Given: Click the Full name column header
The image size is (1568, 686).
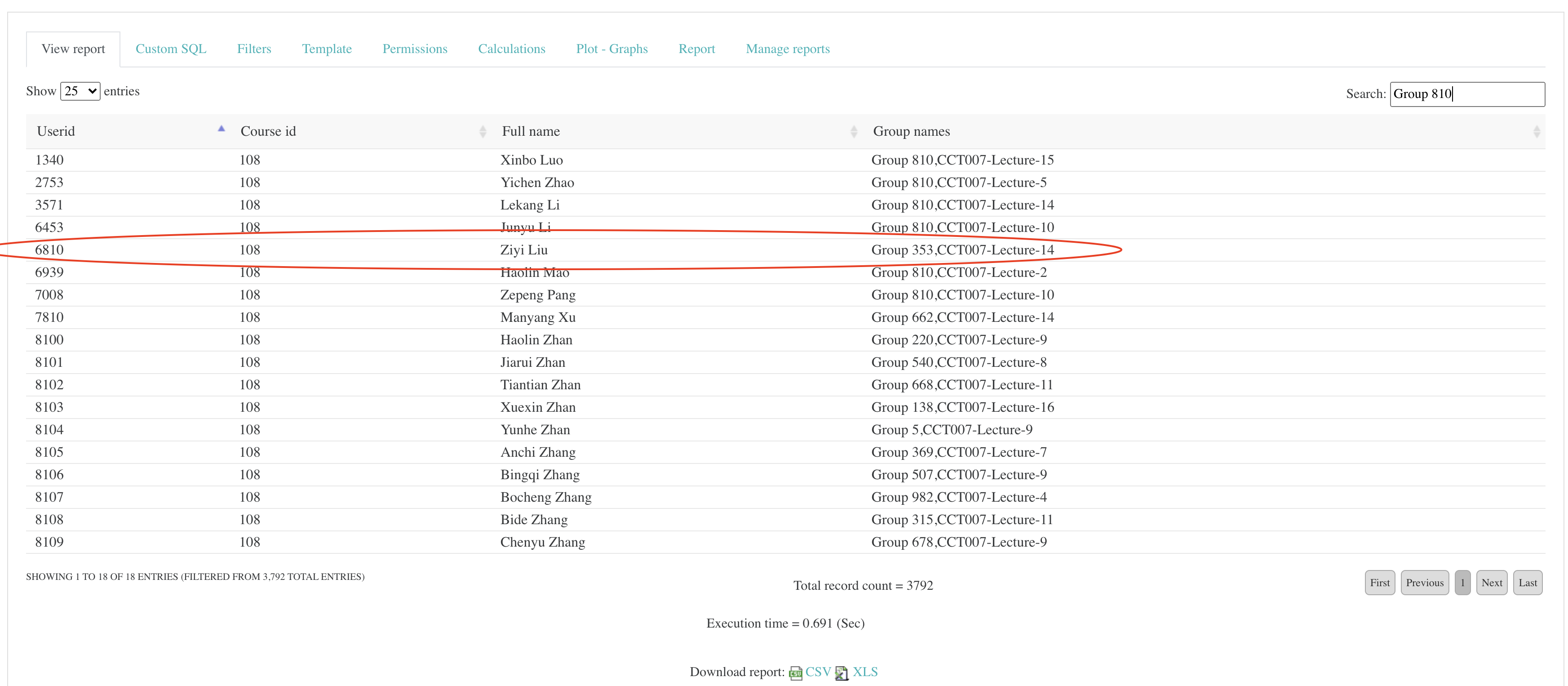Looking at the screenshot, I should coord(677,131).
